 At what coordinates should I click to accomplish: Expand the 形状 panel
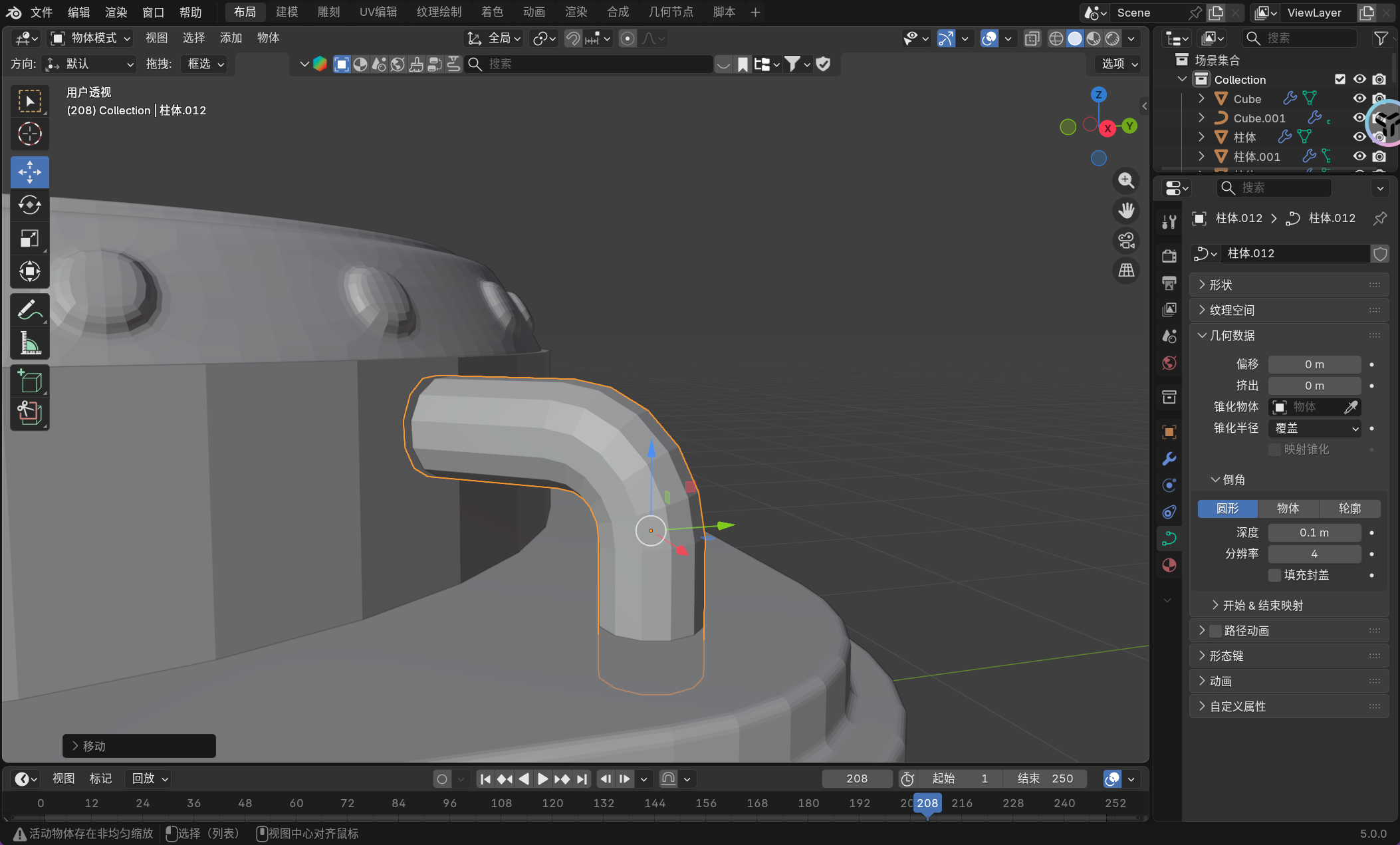(1221, 285)
